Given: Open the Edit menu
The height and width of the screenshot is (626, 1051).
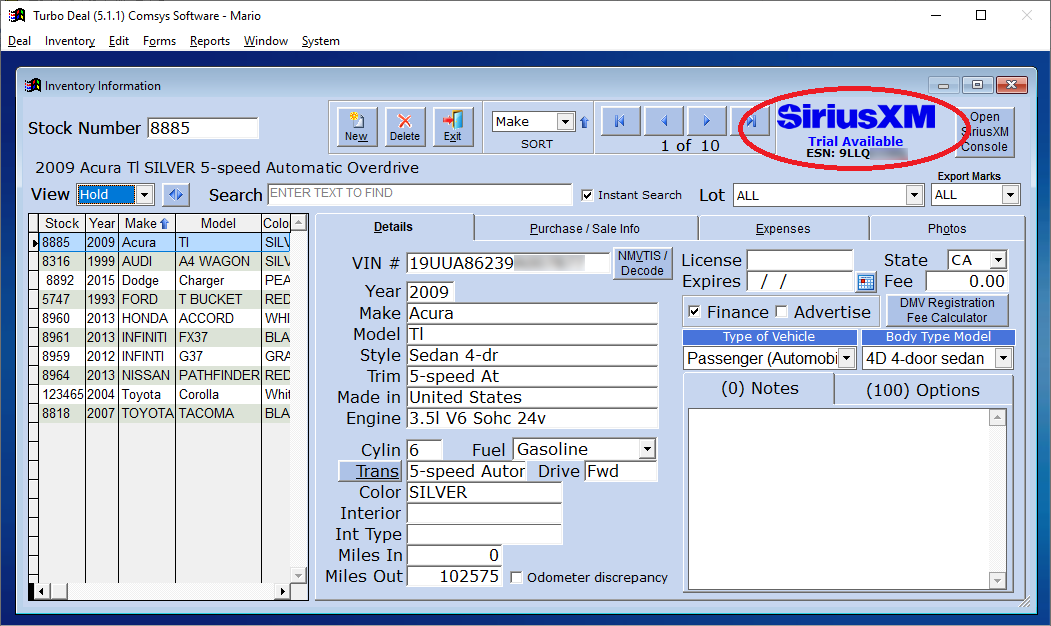Looking at the screenshot, I should pos(119,41).
